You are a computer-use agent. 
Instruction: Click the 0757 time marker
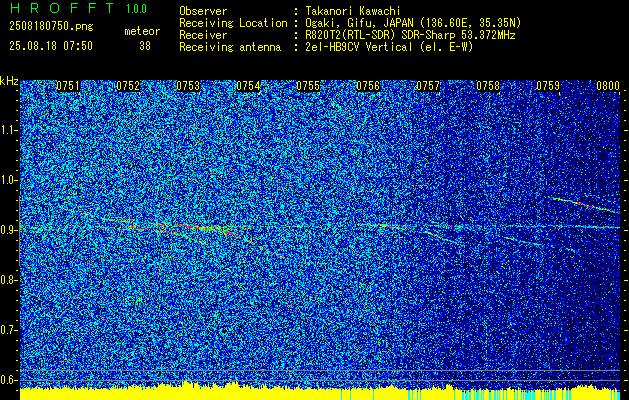[x=428, y=86]
